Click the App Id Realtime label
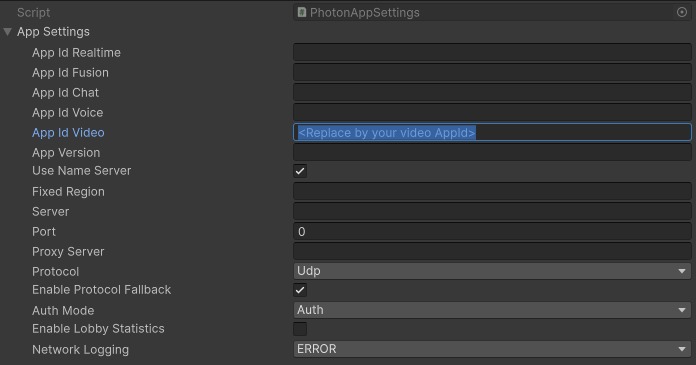696x365 pixels. (x=76, y=53)
